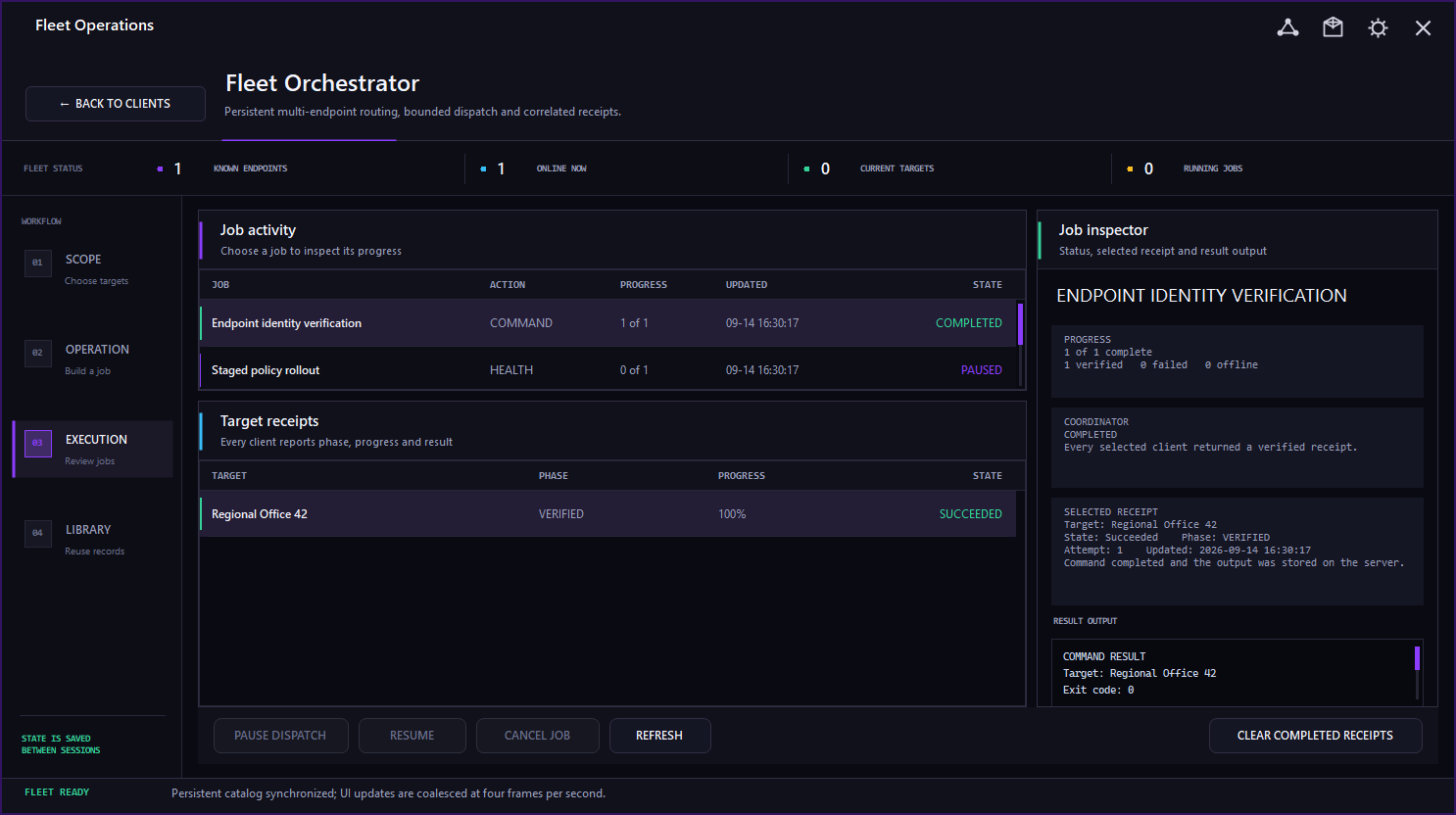Click the 03 step number badge
This screenshot has width=1456, height=815.
37,443
